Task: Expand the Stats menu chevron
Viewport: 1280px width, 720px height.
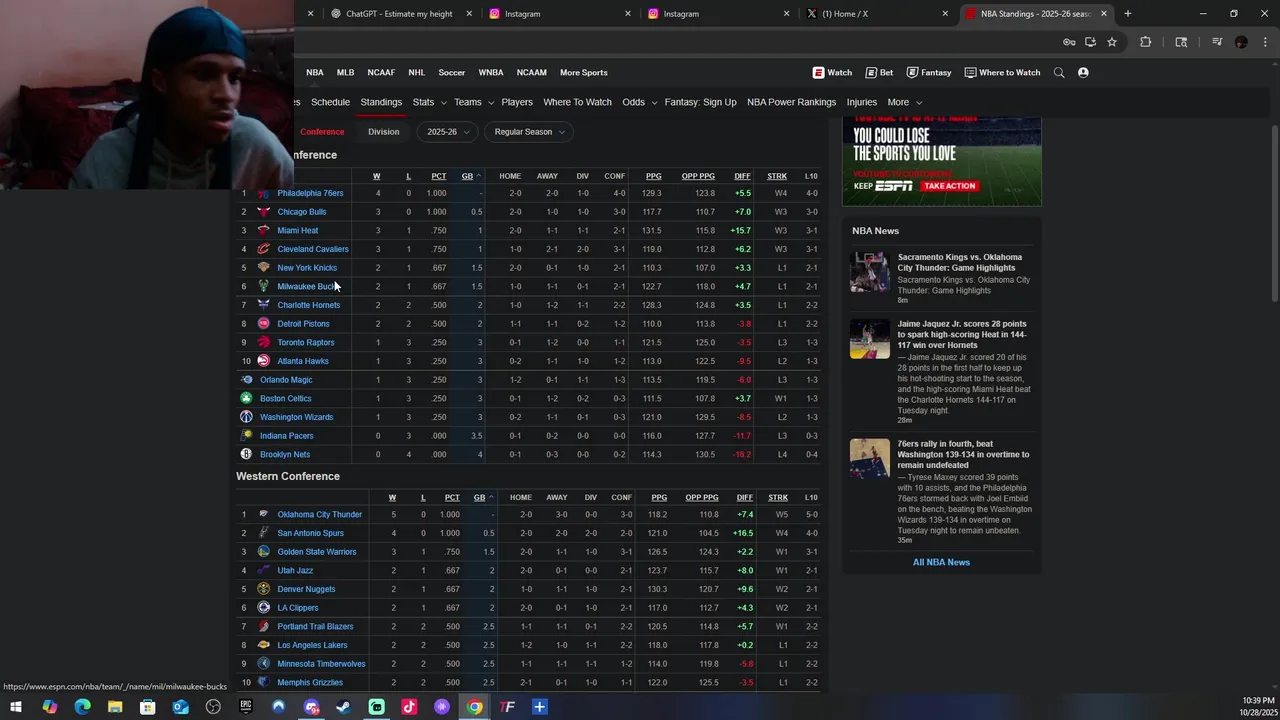Action: (443, 103)
